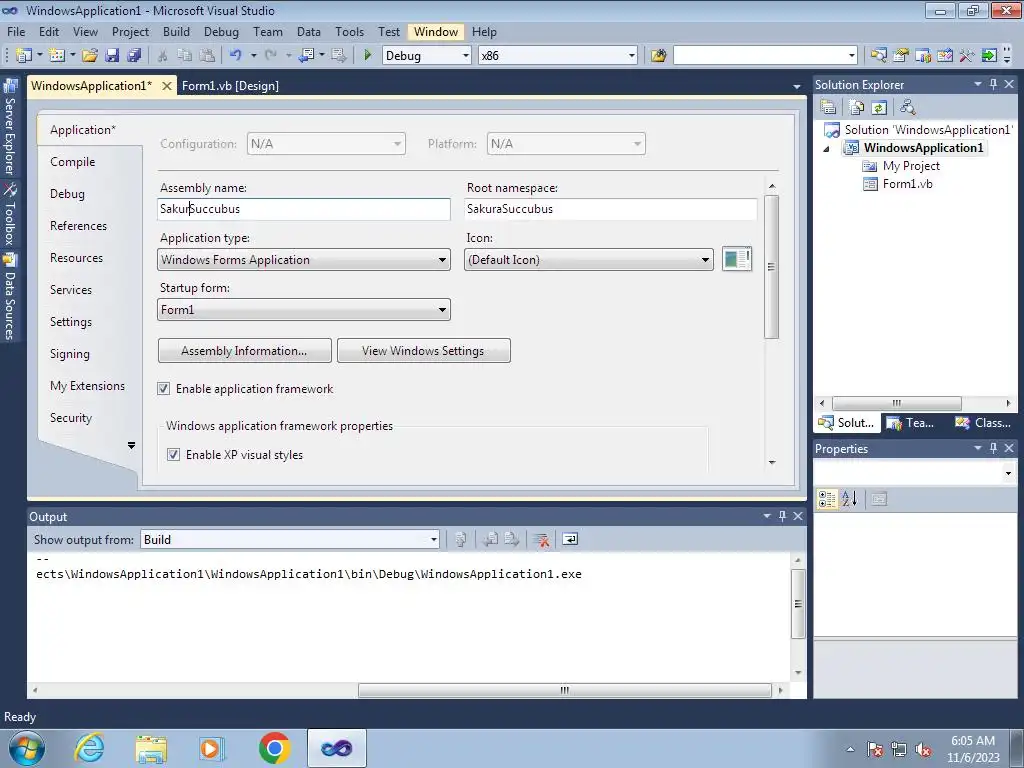Open the Server Explorer side tab

point(10,127)
